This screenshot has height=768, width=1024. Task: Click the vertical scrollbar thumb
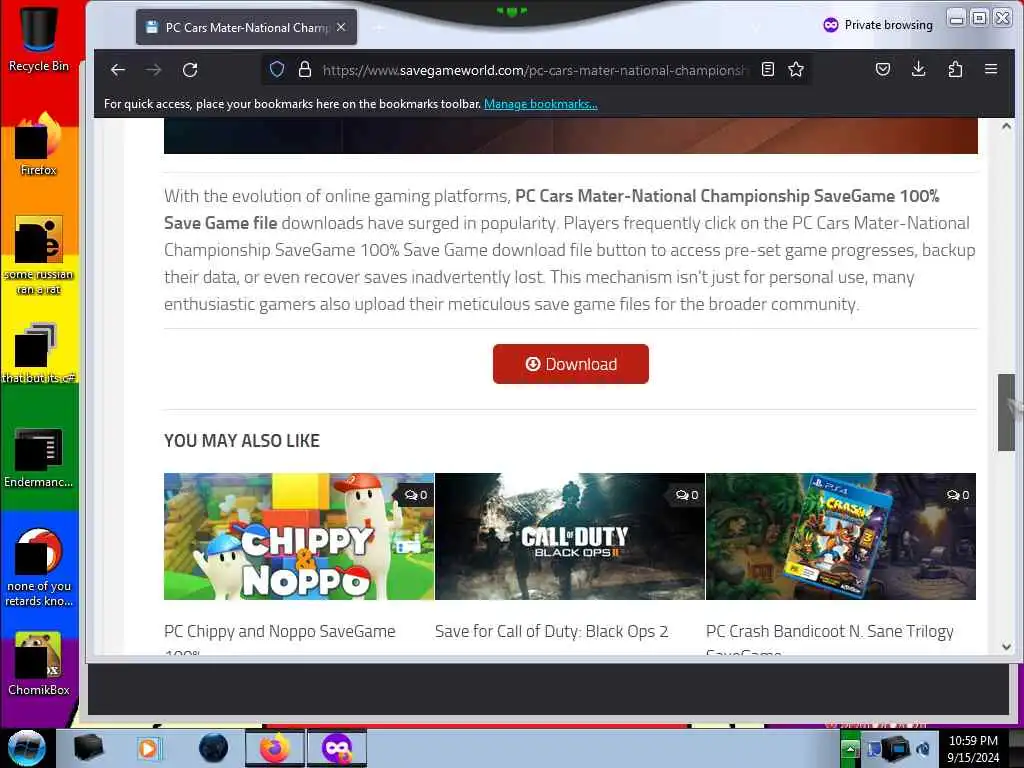tap(1006, 412)
